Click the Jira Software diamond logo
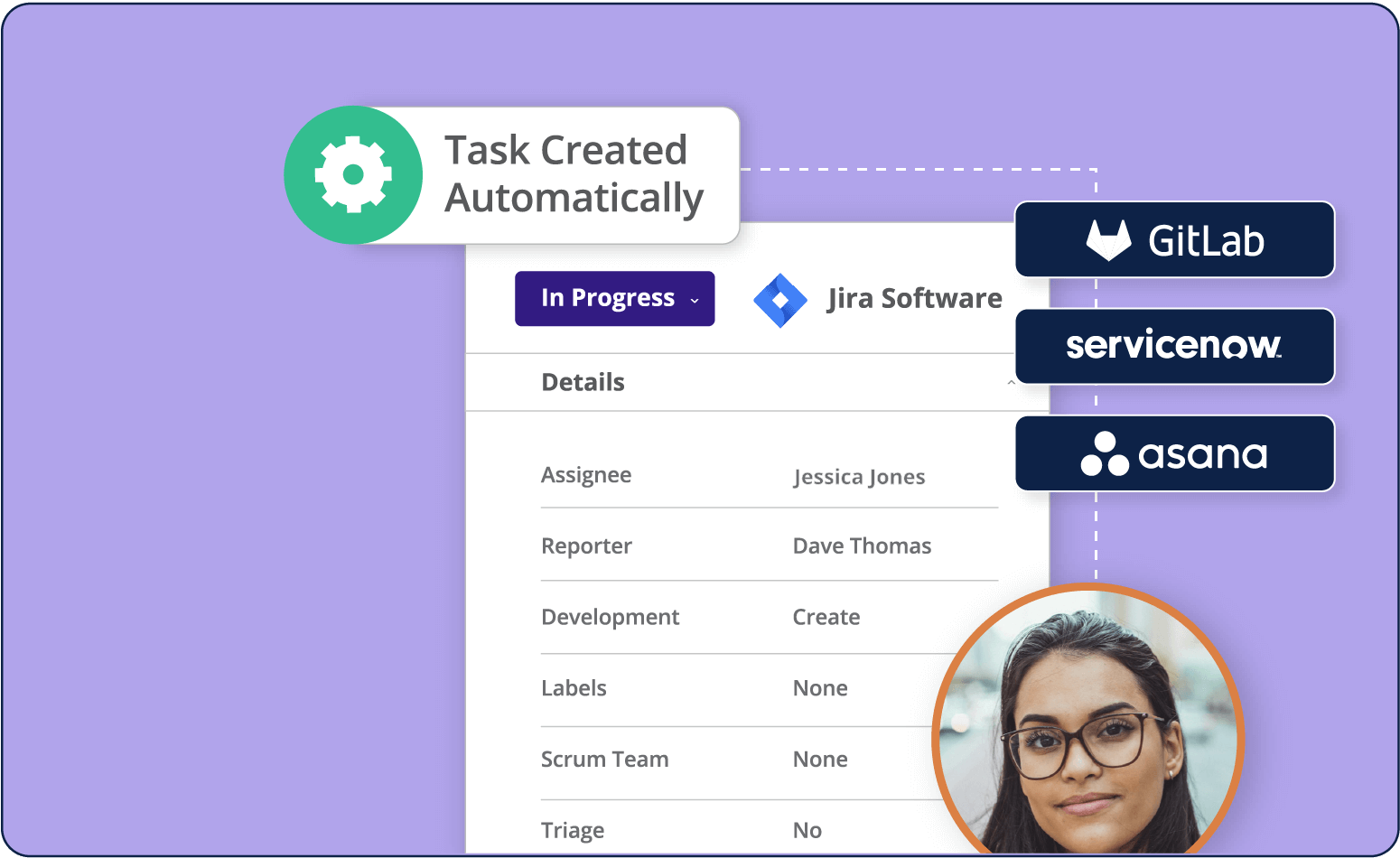The height and width of the screenshot is (858, 1400). point(780,300)
